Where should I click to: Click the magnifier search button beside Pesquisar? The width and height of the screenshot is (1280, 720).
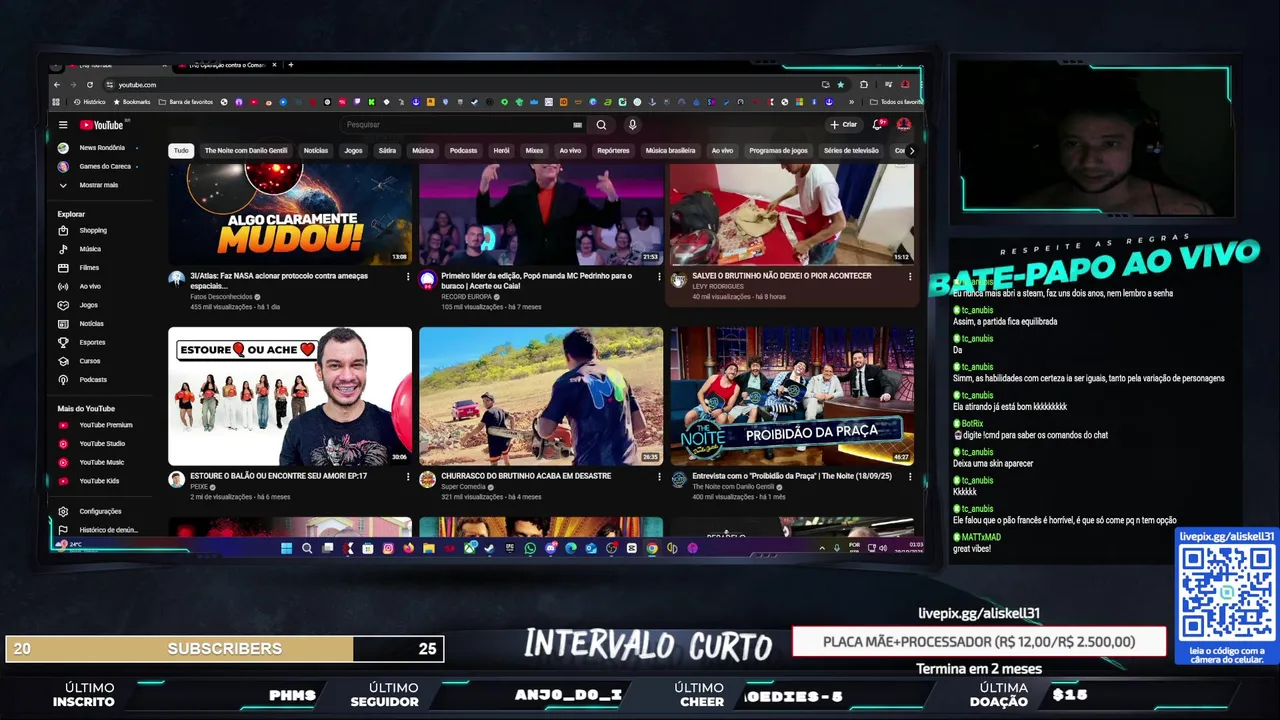tap(601, 125)
